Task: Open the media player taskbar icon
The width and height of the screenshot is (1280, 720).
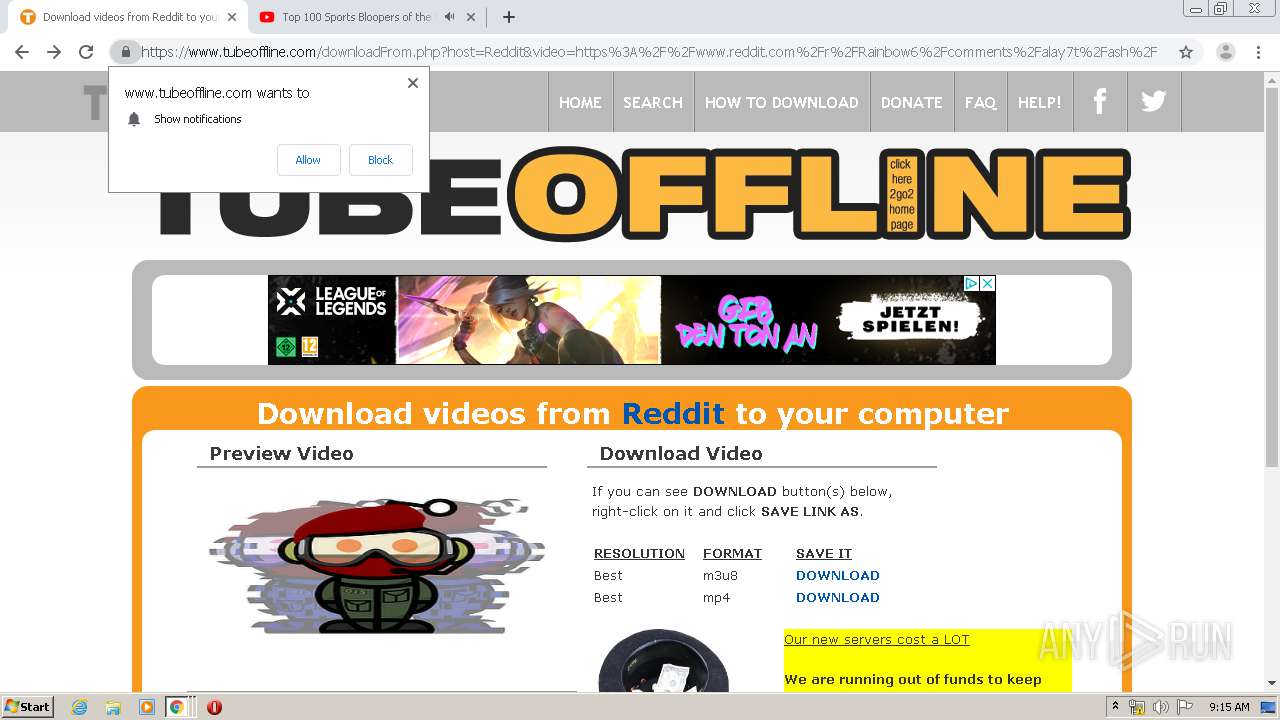Action: tap(147, 707)
